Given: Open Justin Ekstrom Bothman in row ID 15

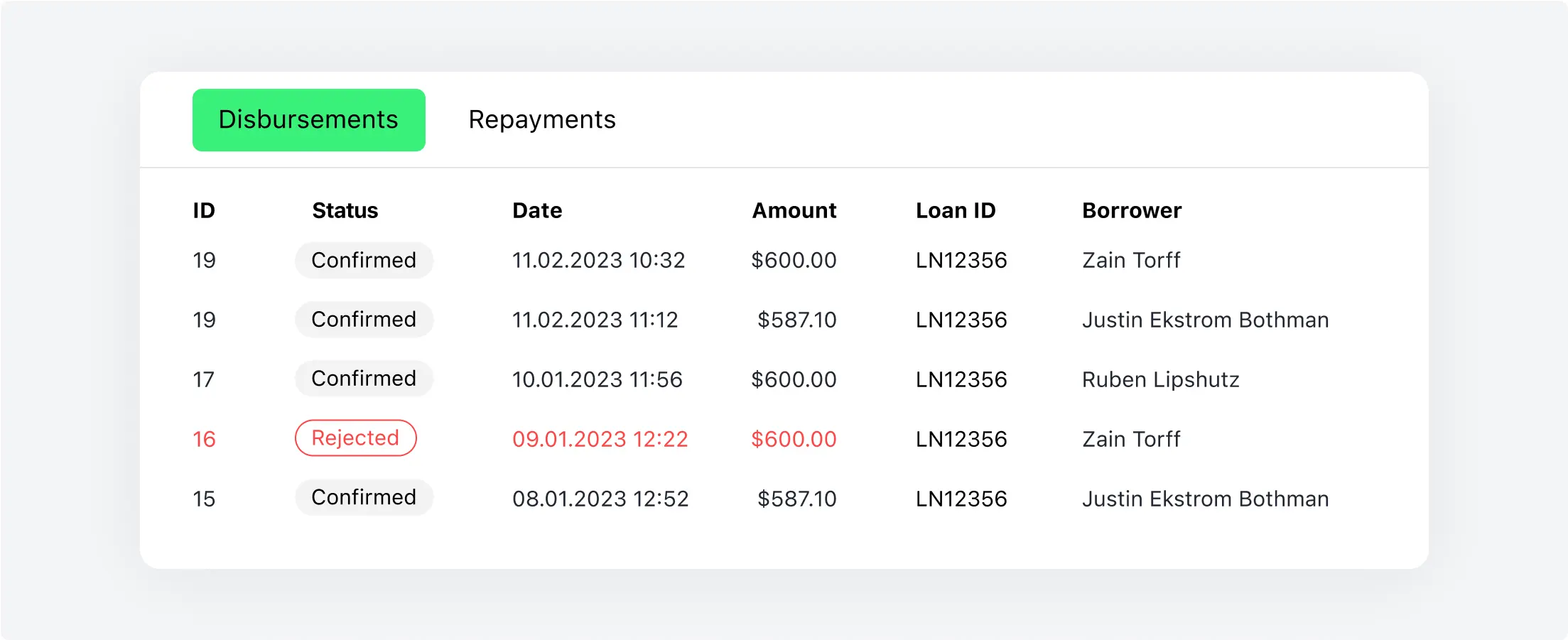Looking at the screenshot, I should (1206, 499).
